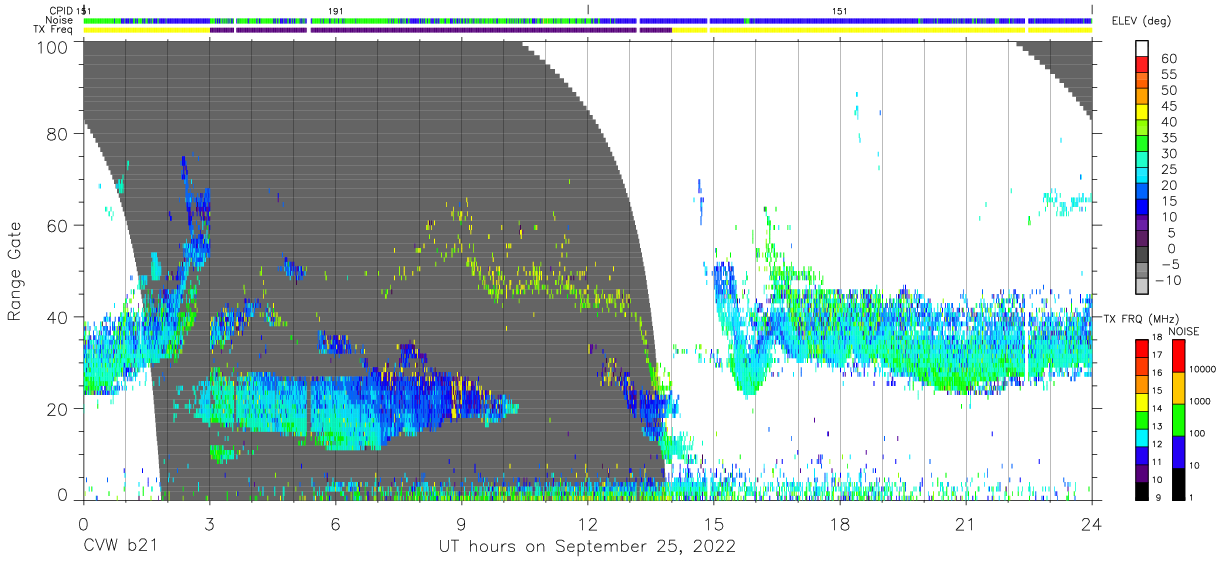Click the 'Range Gate' y-axis label

(15, 272)
